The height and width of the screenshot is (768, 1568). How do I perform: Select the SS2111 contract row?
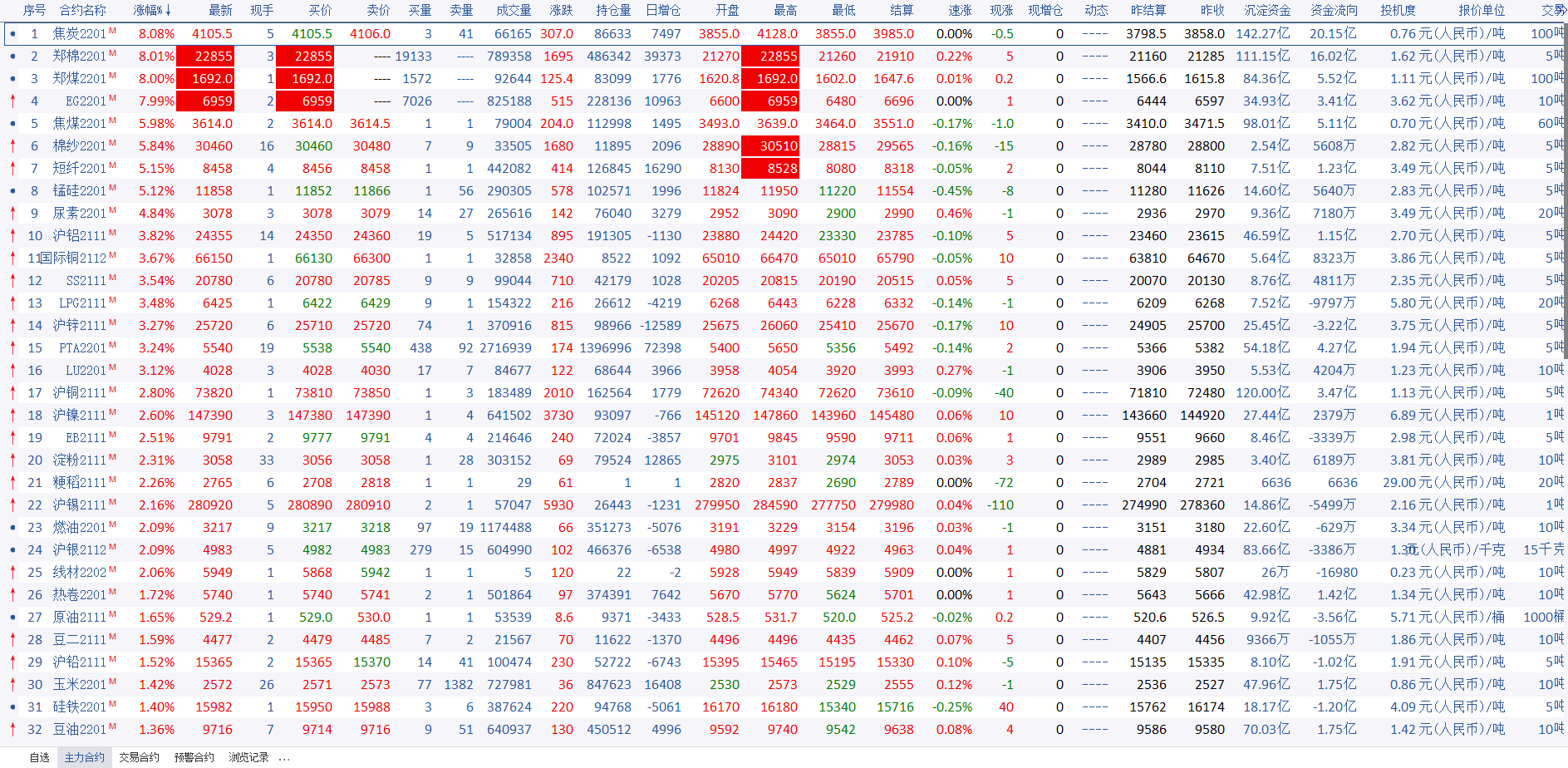pos(784,280)
